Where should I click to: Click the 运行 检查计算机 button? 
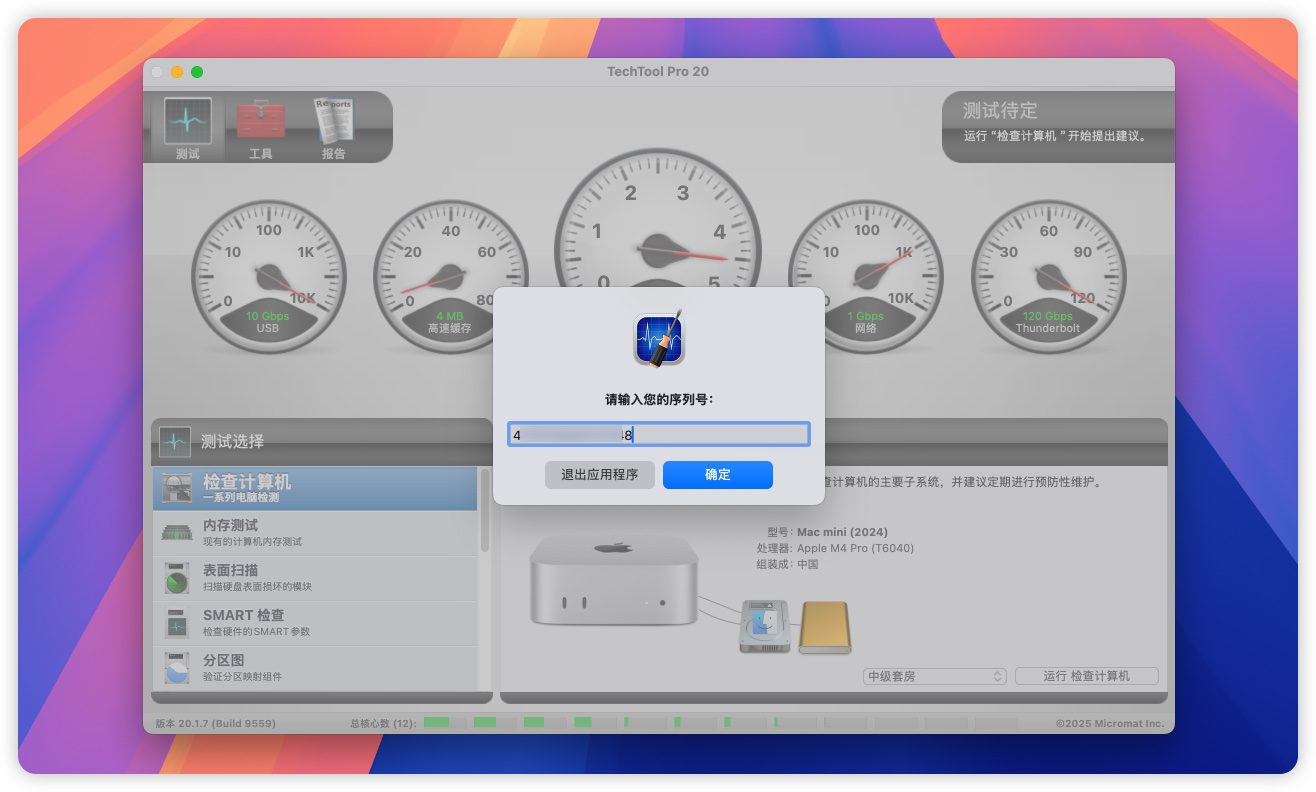1086,676
